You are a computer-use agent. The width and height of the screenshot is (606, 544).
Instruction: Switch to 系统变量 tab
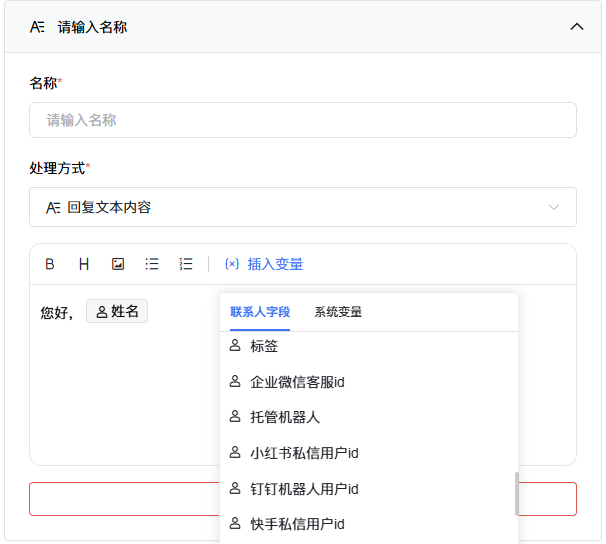338,312
